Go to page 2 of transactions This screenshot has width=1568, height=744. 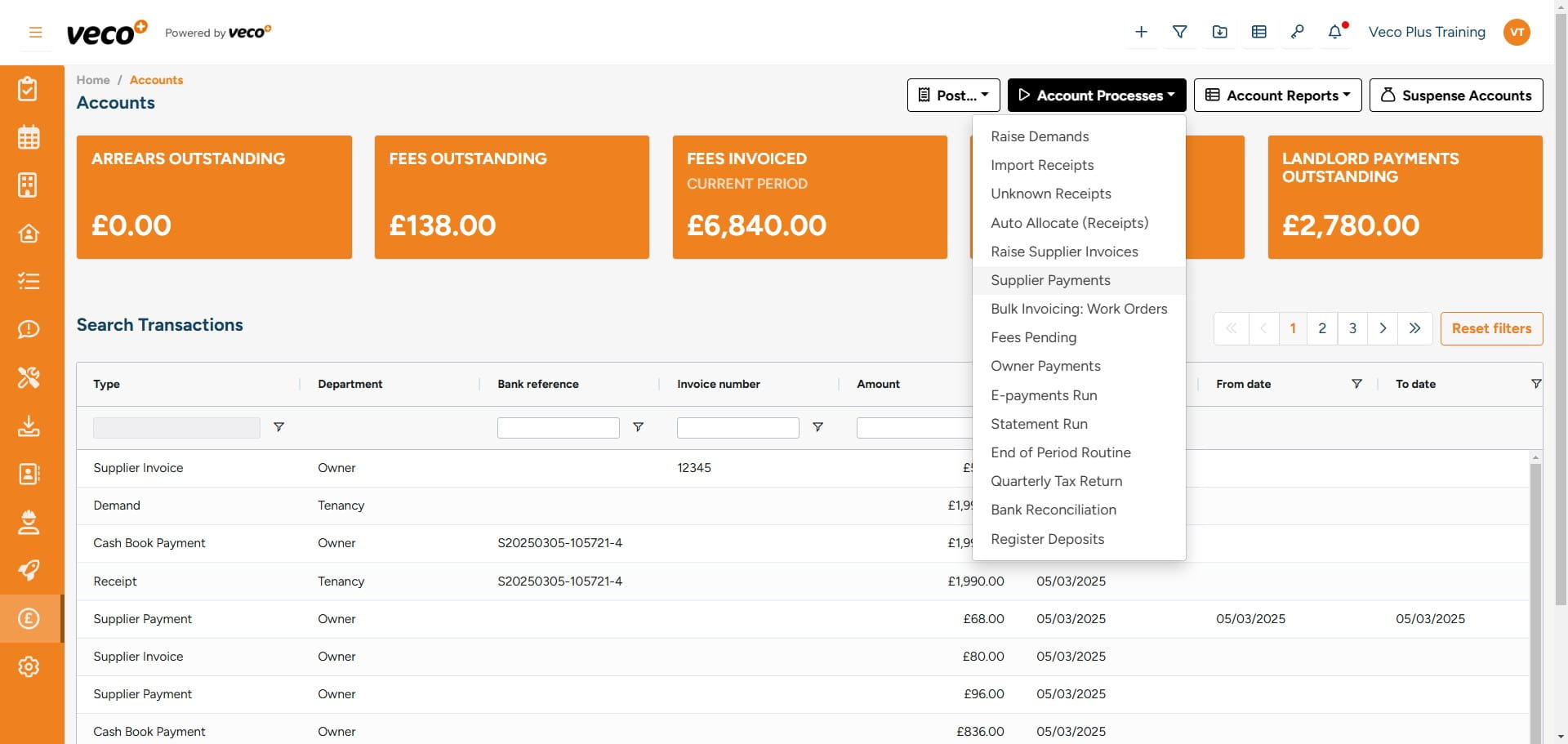pos(1321,328)
